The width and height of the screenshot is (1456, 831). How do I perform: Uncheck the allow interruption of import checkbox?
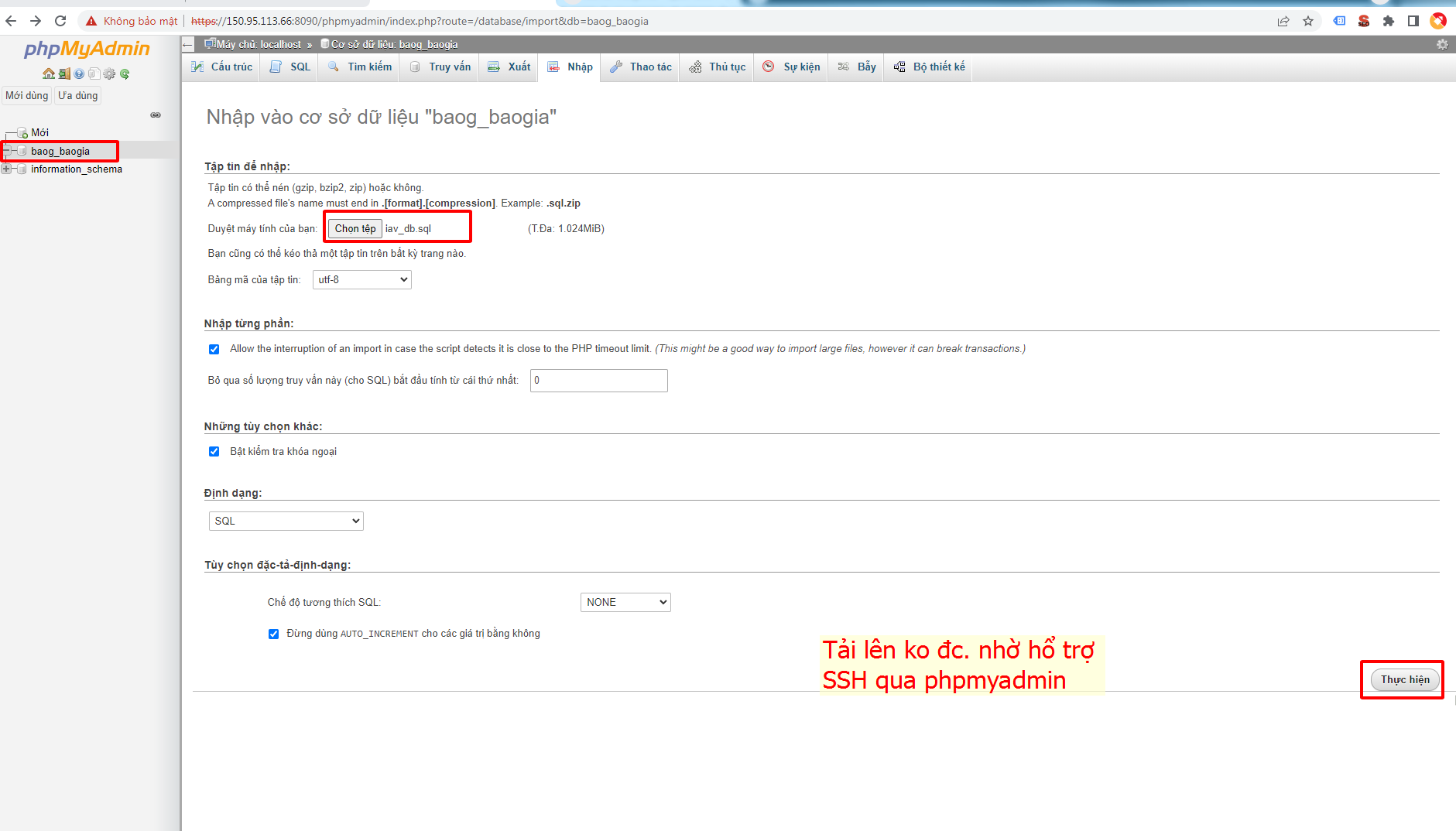pos(214,349)
